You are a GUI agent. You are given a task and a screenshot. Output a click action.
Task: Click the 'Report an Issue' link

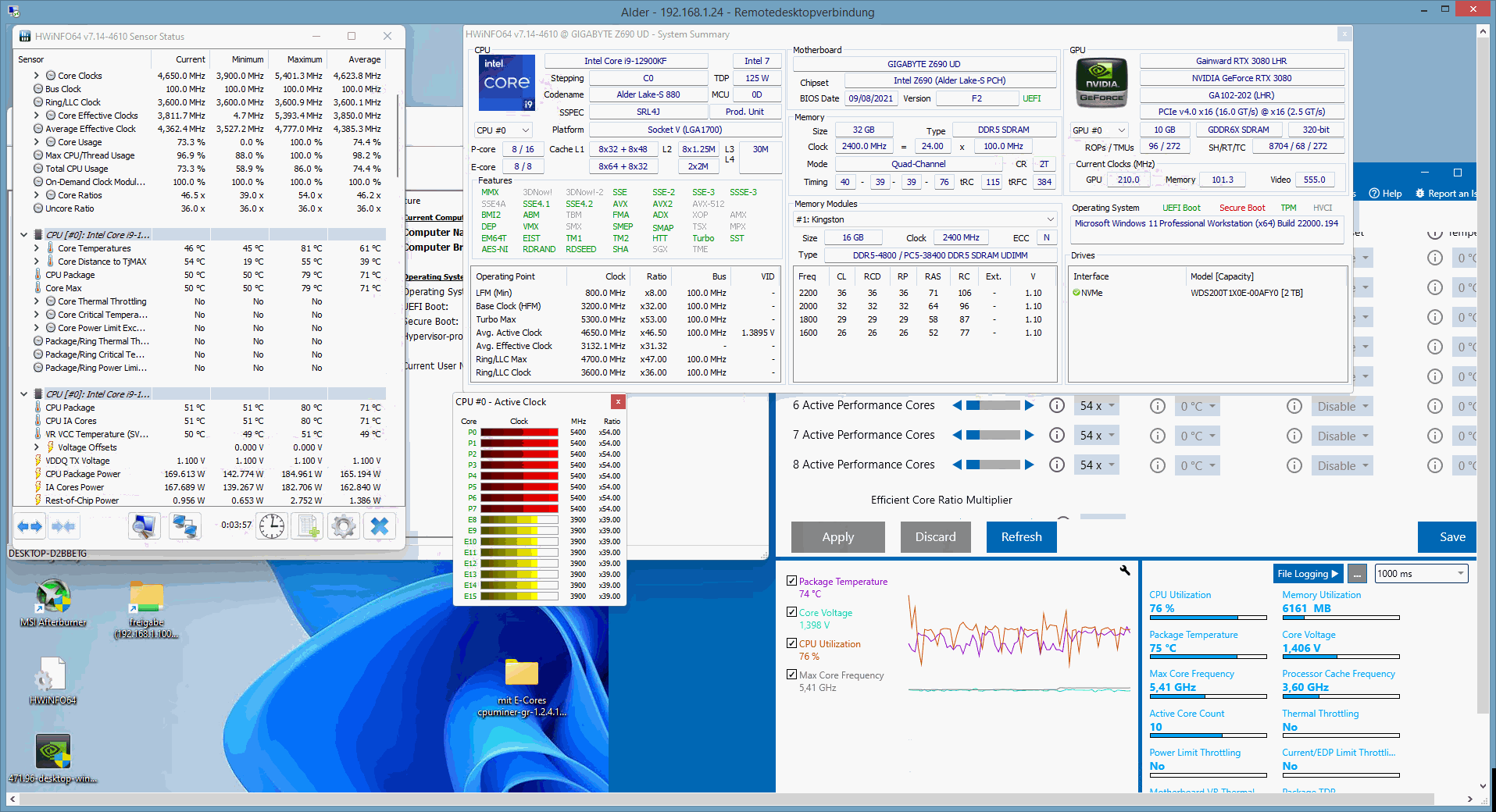click(x=1445, y=194)
